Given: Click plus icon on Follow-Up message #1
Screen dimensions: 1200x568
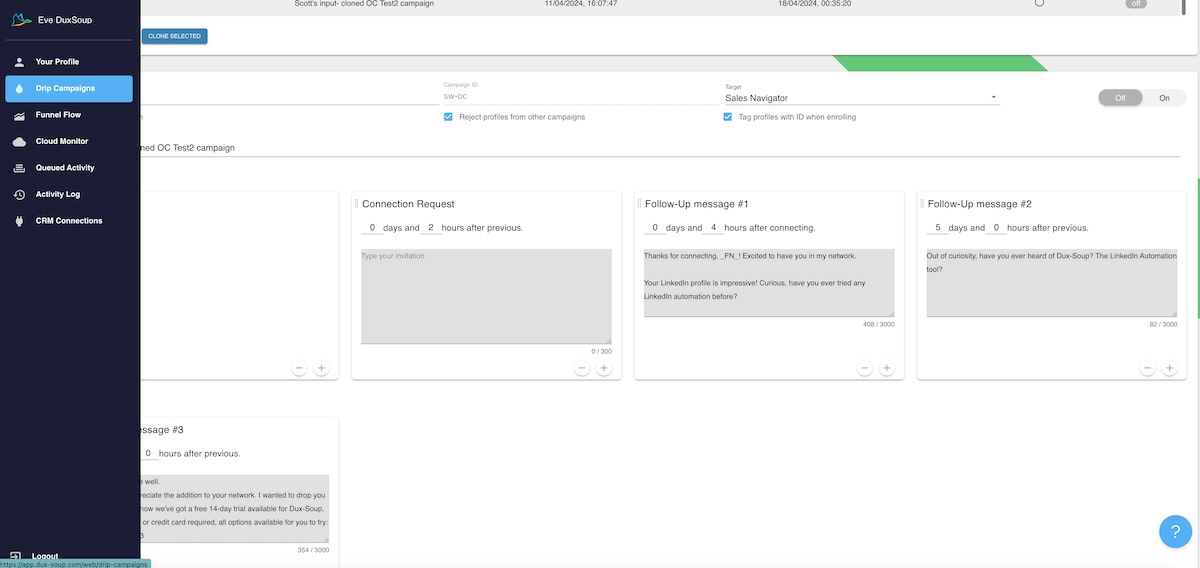Looking at the screenshot, I should click(x=887, y=368).
